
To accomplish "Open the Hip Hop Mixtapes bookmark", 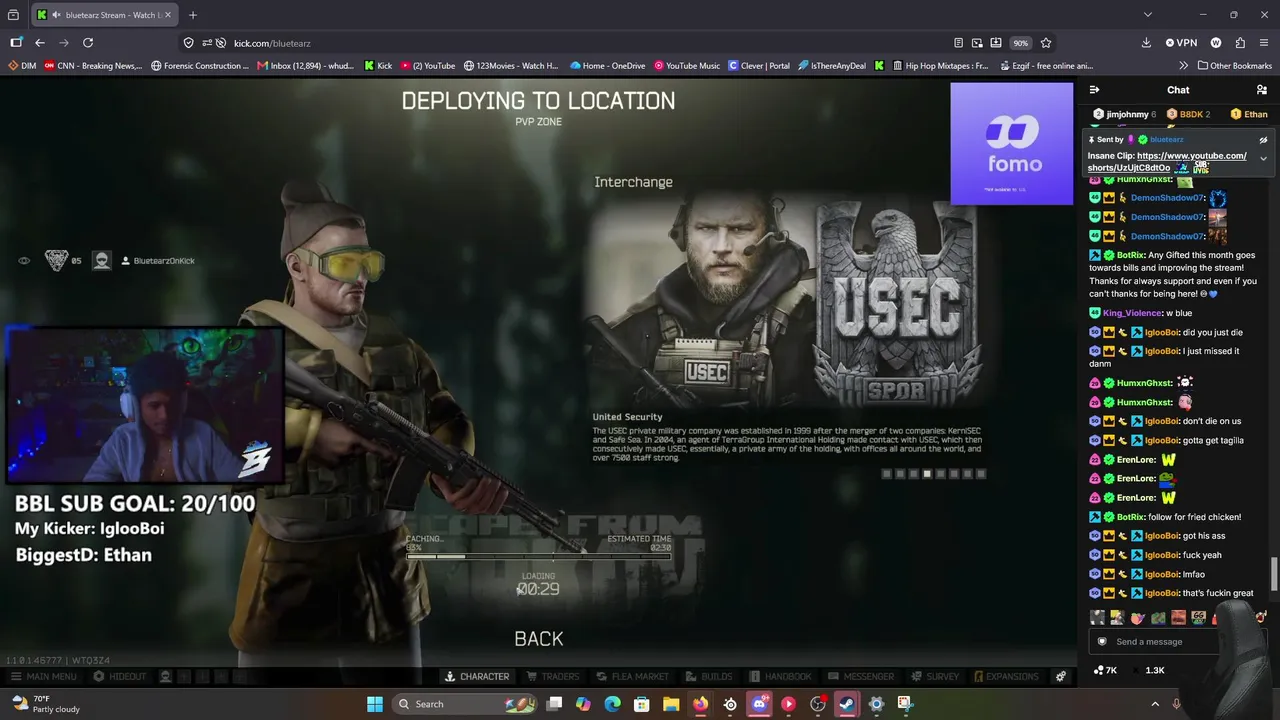I will pyautogui.click(x=939, y=66).
